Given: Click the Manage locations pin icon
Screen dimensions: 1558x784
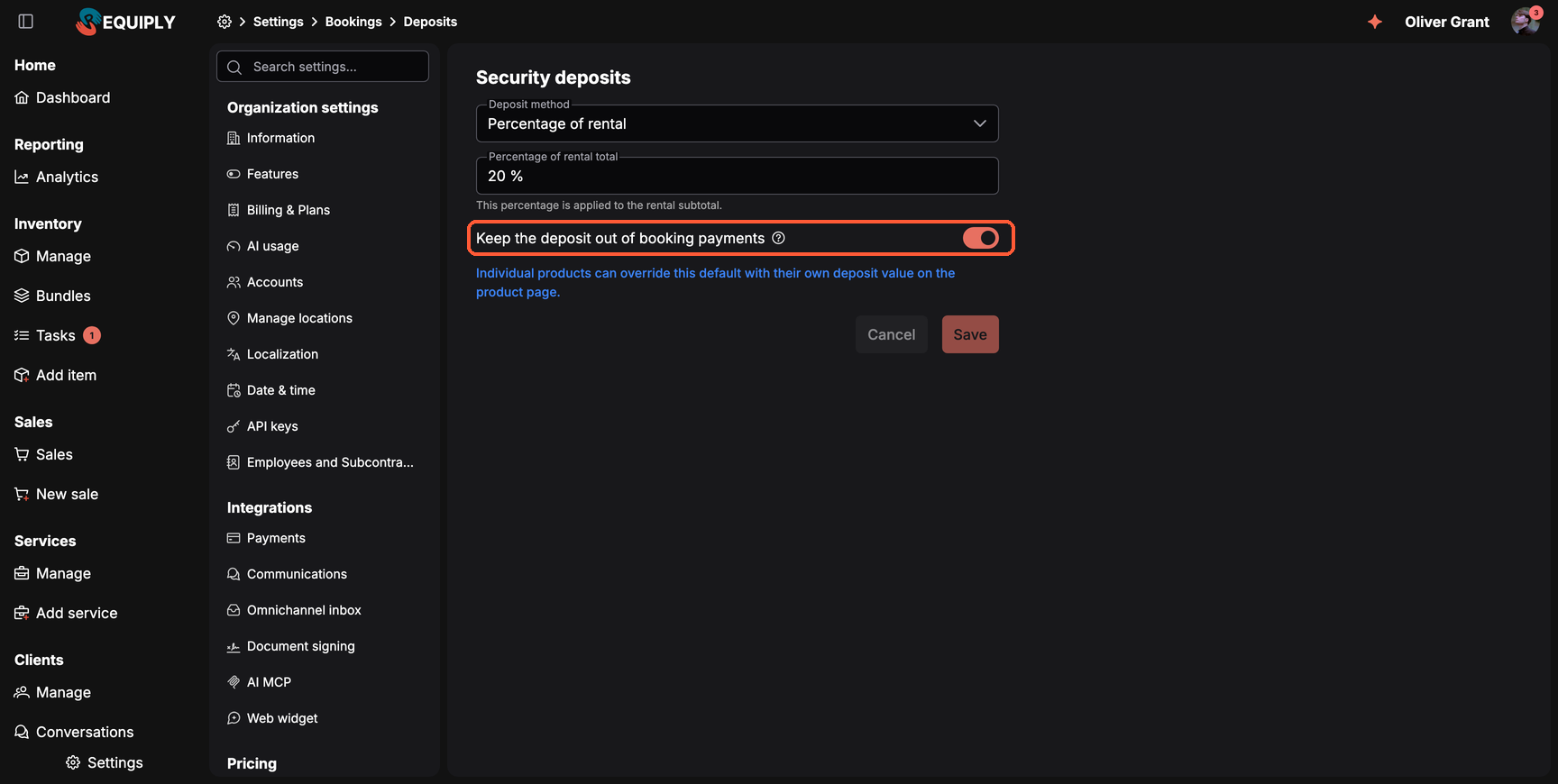Looking at the screenshot, I should click(234, 318).
